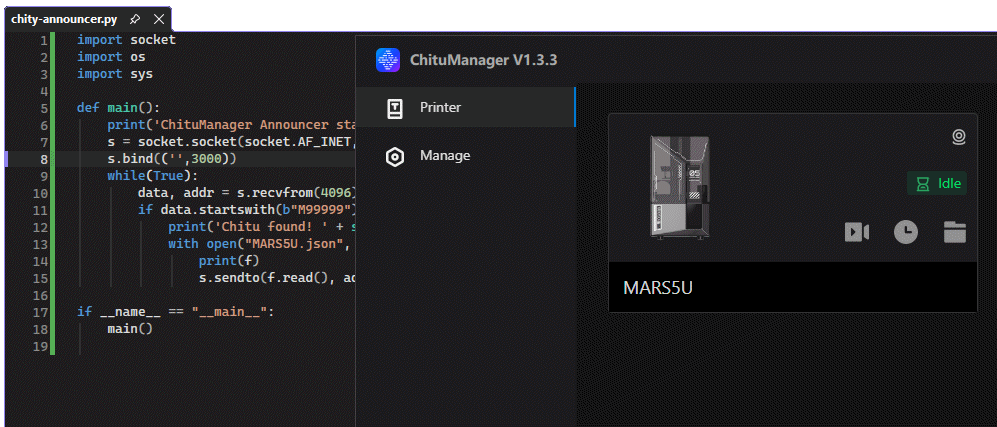The width and height of the screenshot is (997, 427).
Task: Click the hourglass icon in the Idle badge
Action: click(x=922, y=184)
